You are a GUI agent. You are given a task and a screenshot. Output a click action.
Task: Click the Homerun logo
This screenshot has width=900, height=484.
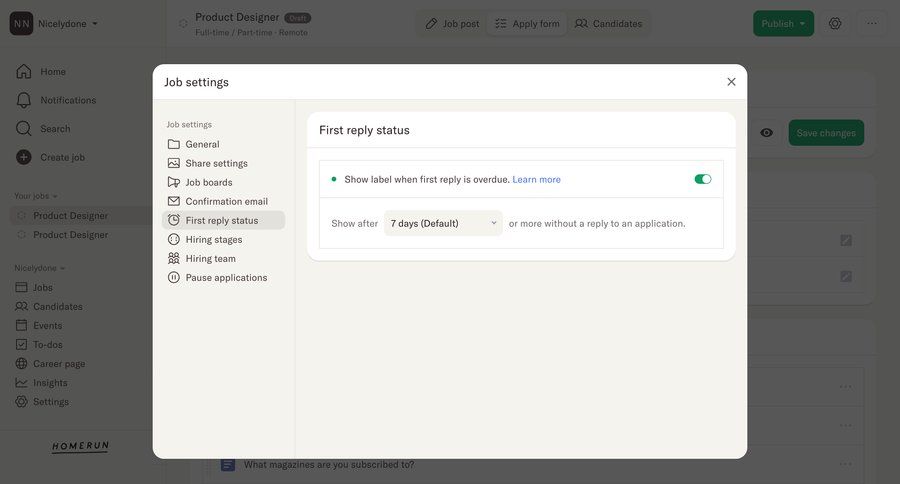[80, 446]
